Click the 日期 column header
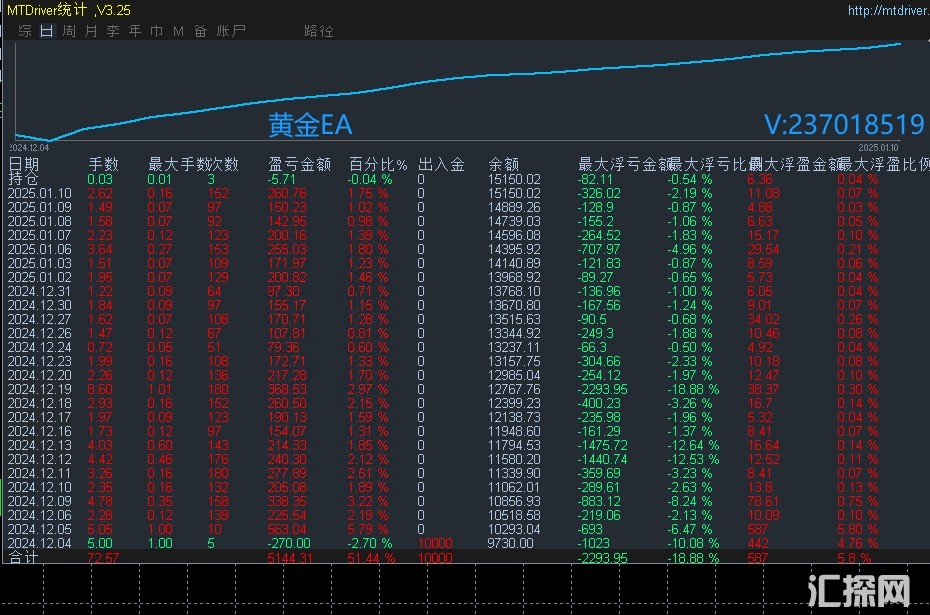The height and width of the screenshot is (615, 930). pyautogui.click(x=25, y=164)
